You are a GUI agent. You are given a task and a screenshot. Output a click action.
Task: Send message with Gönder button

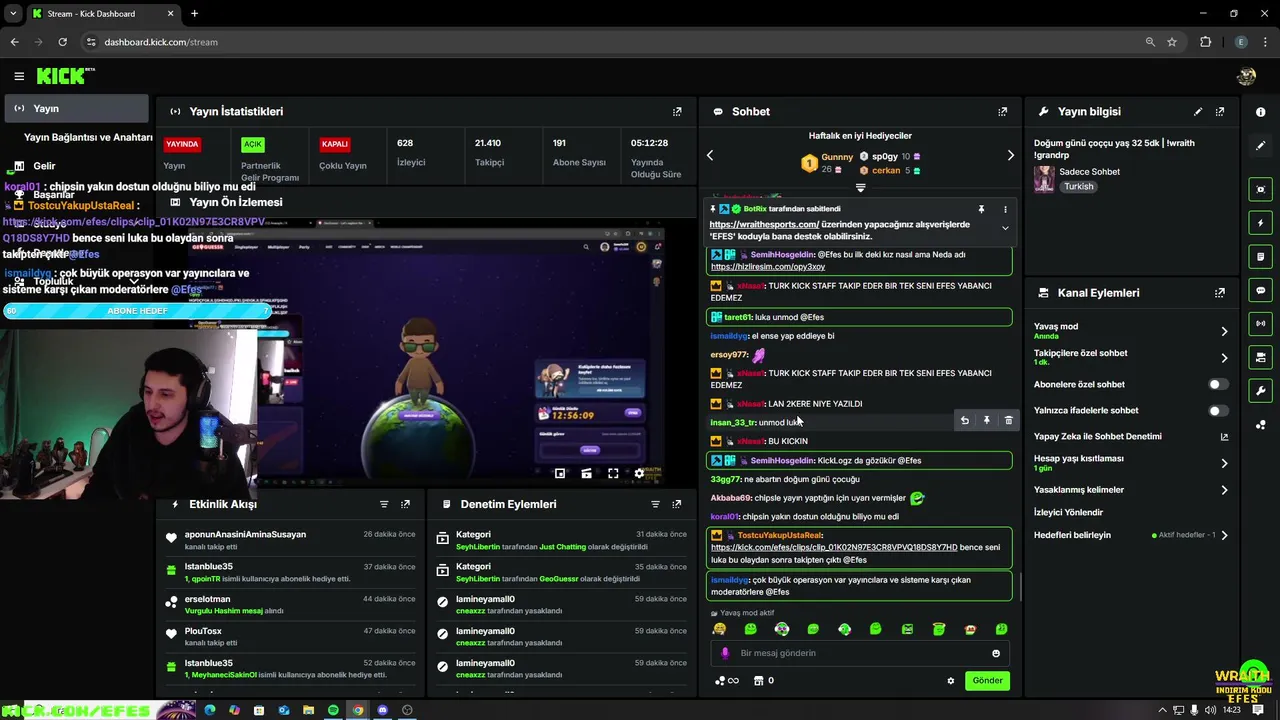click(x=987, y=681)
